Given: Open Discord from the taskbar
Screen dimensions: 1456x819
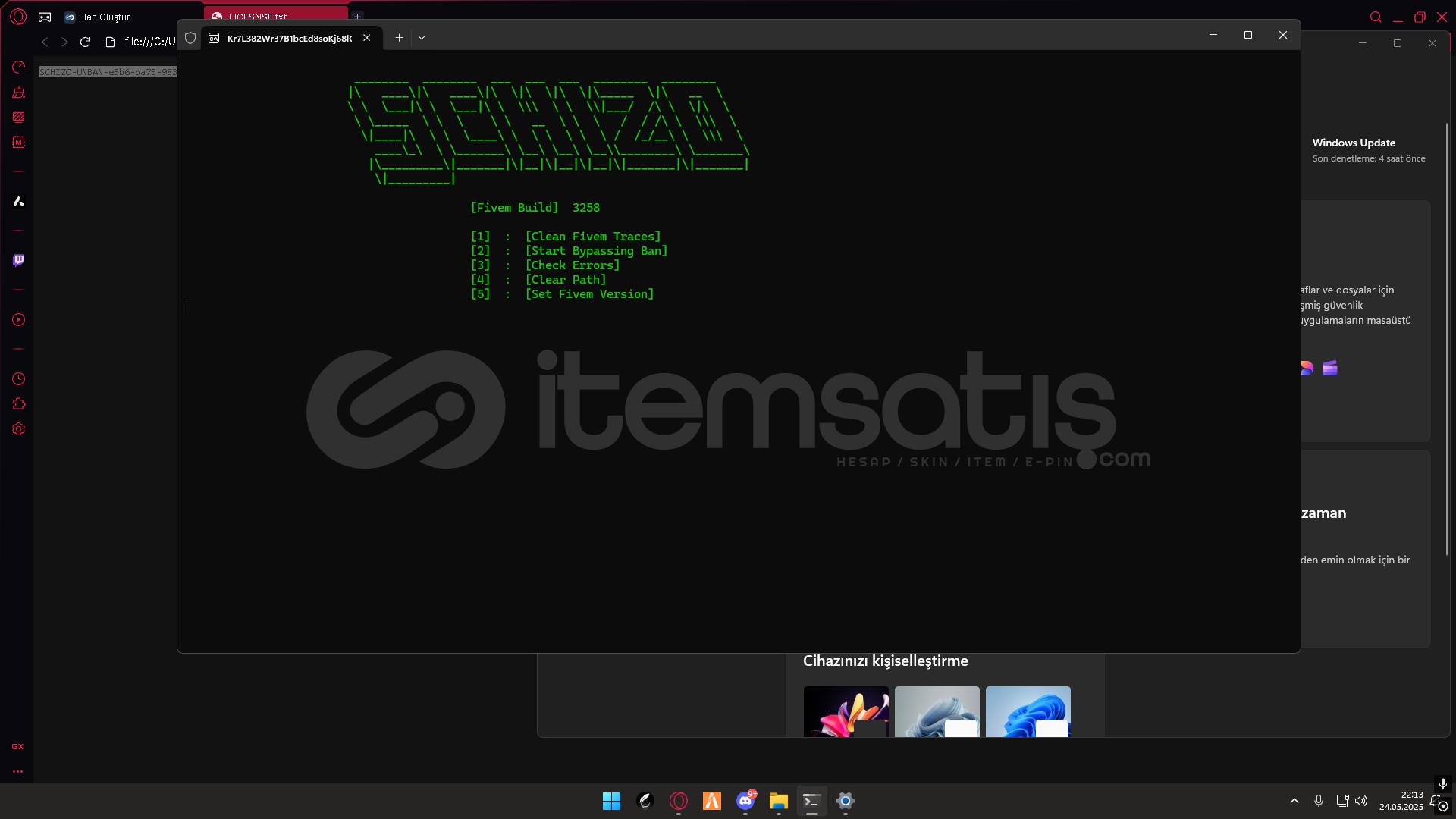Looking at the screenshot, I should click(745, 801).
